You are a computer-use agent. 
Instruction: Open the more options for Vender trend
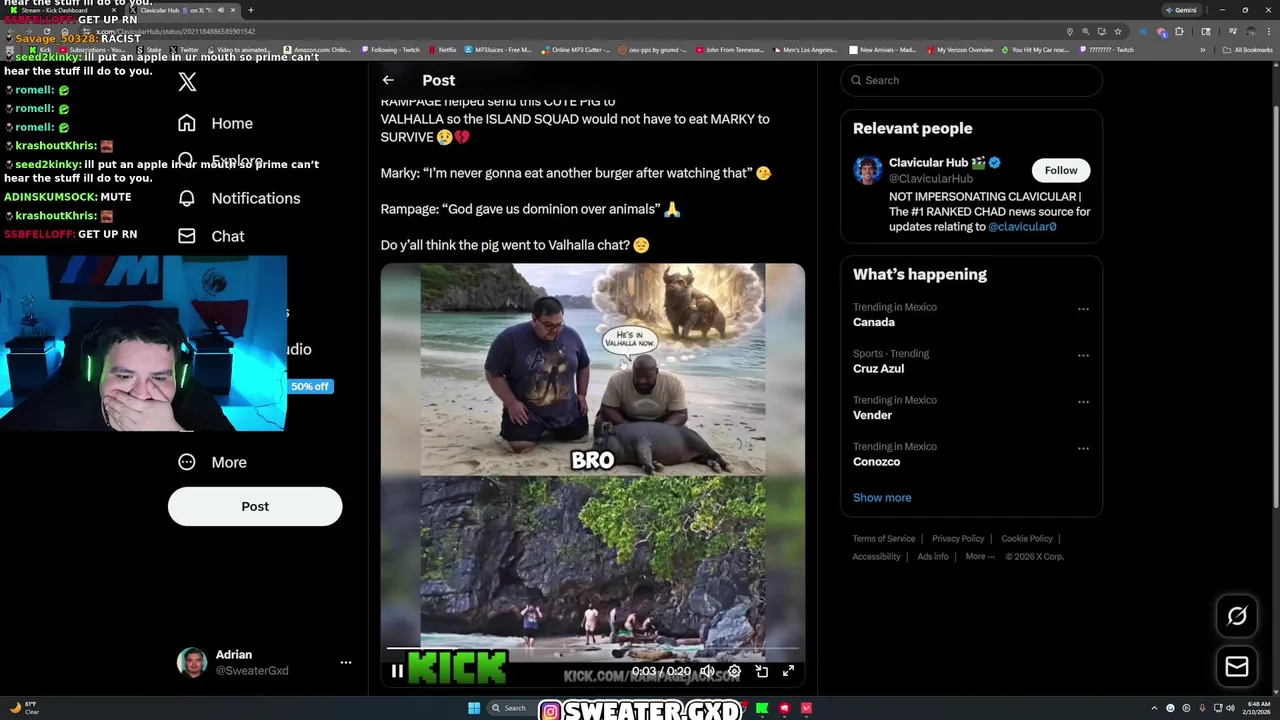tap(1083, 402)
